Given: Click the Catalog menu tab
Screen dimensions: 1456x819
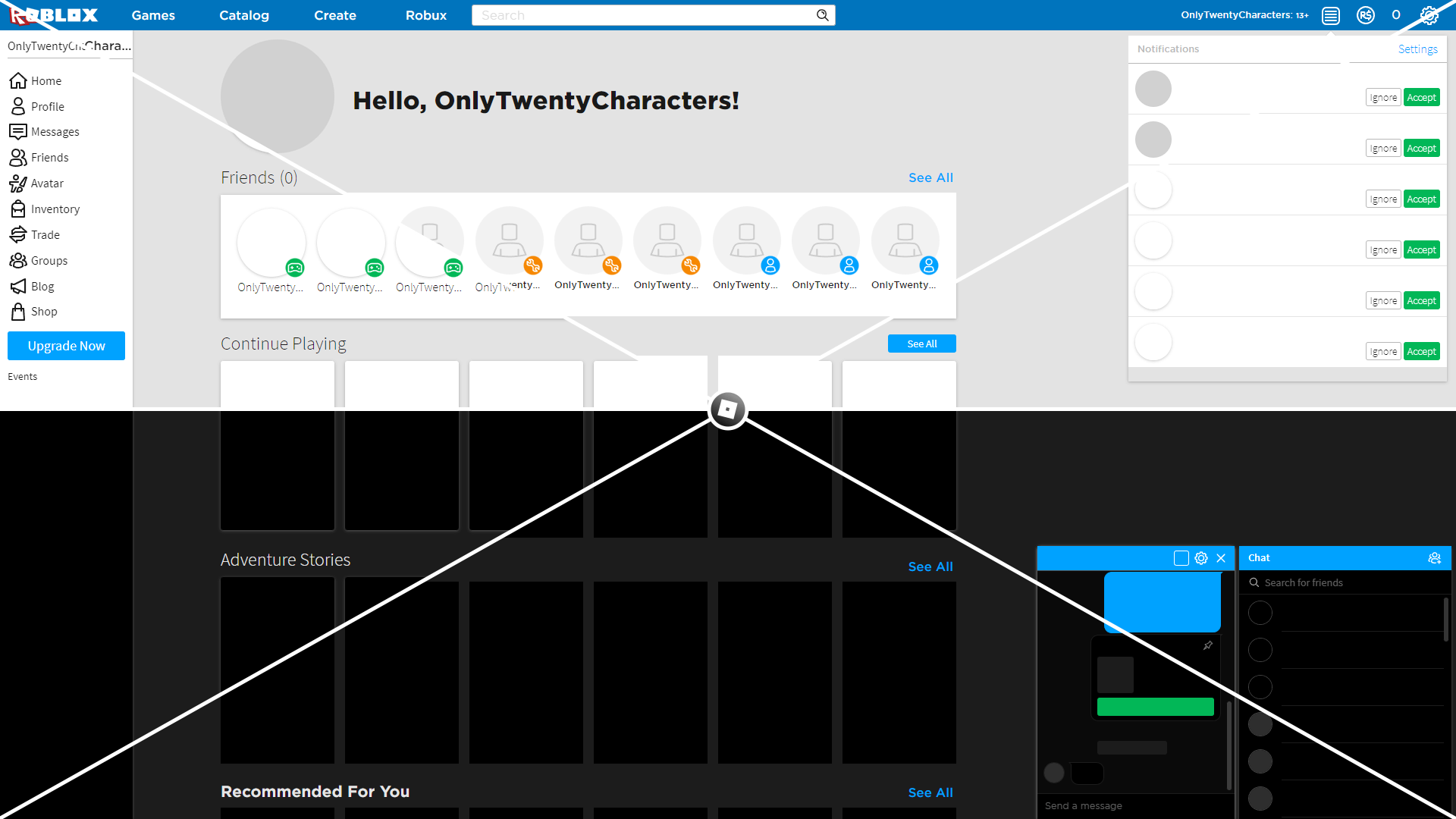Looking at the screenshot, I should (243, 15).
